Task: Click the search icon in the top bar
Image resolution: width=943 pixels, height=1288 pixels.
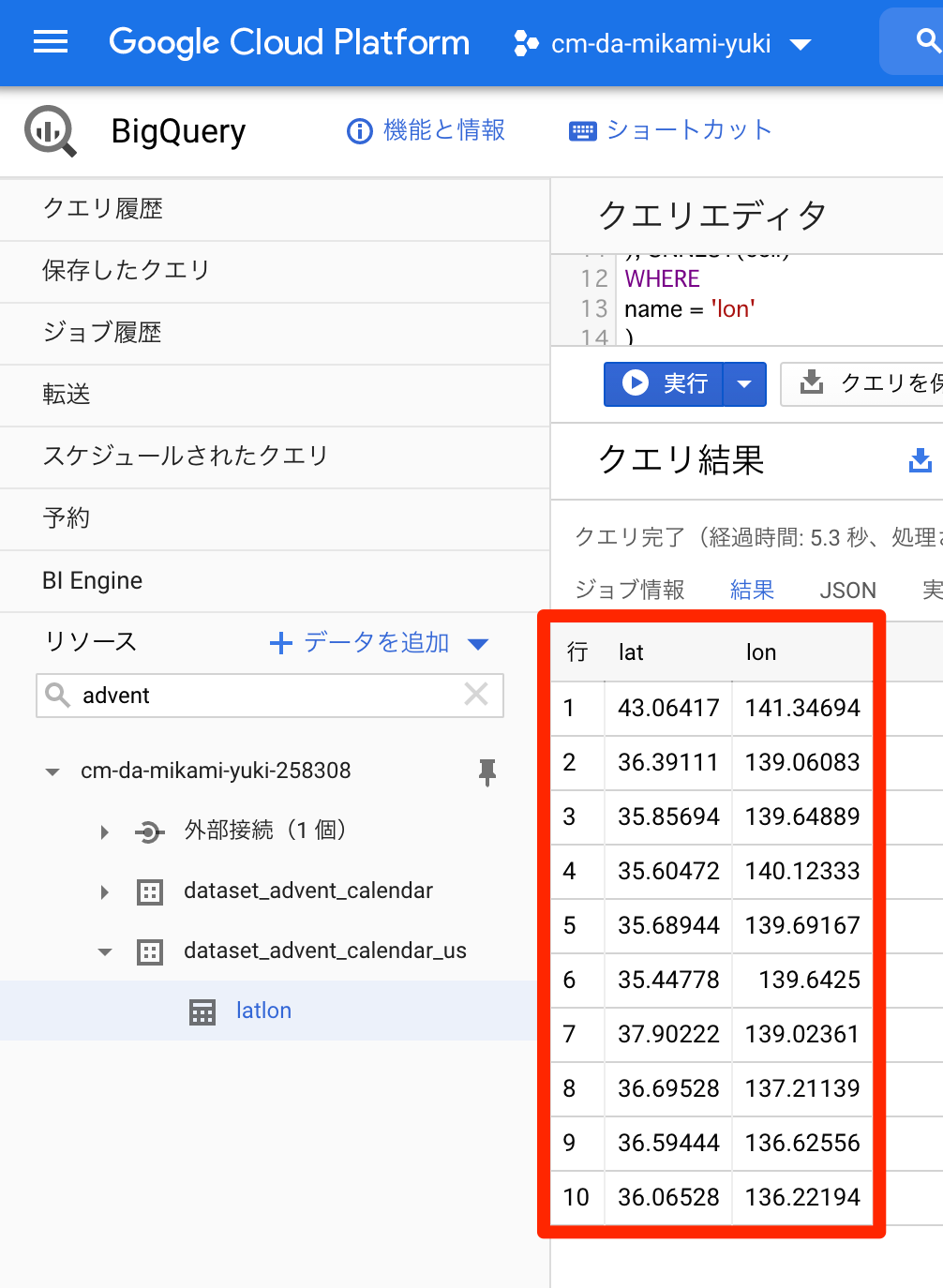Action: tap(926, 41)
